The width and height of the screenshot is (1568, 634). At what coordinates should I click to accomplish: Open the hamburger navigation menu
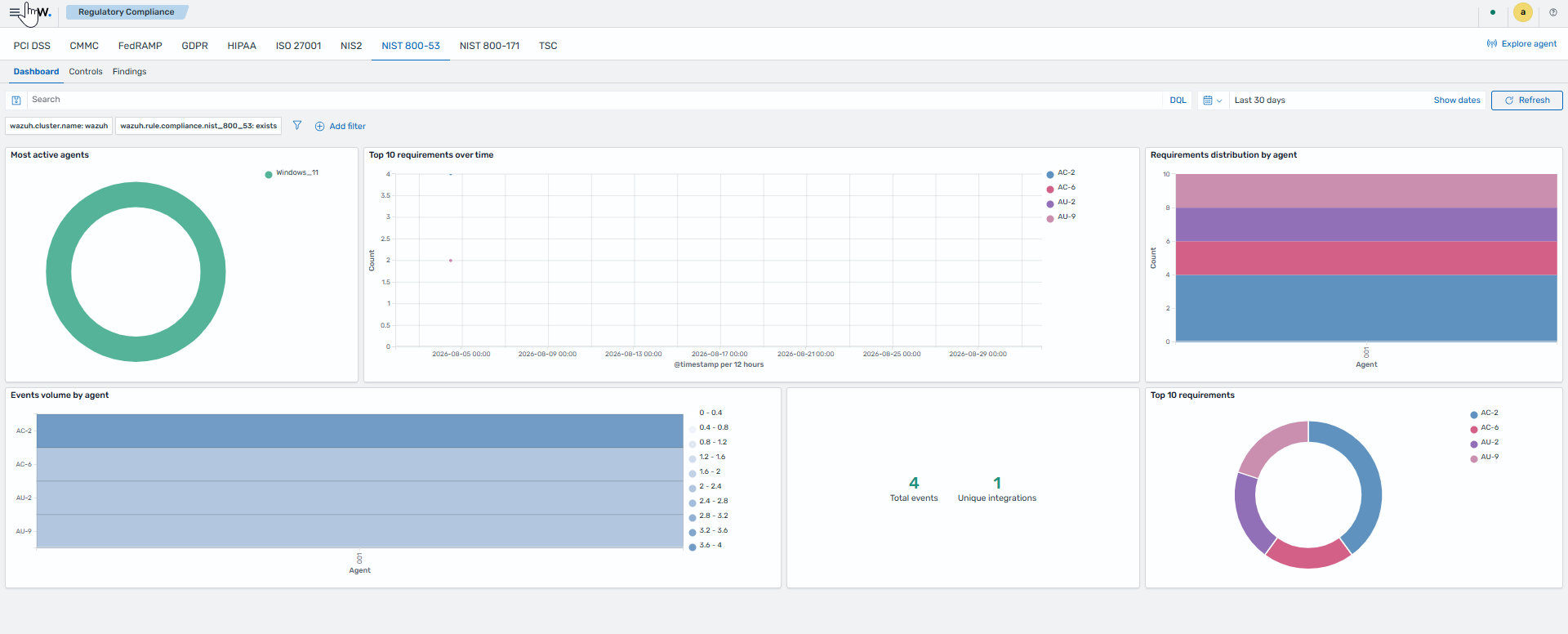pos(15,12)
